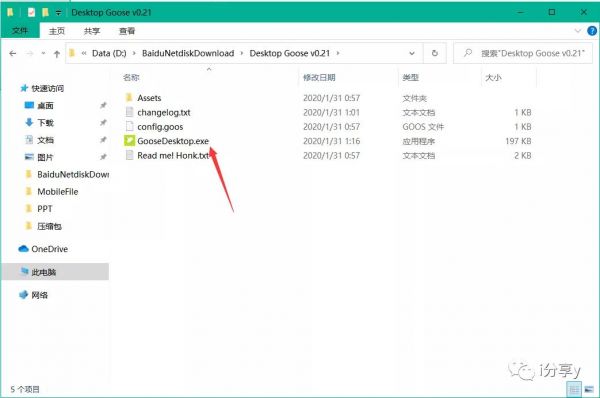The image size is (600, 398).
Task: Go up one folder level arrow
Action: pos(57,54)
